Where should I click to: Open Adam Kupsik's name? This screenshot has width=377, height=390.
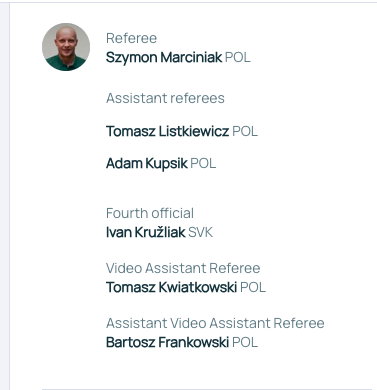click(x=147, y=164)
